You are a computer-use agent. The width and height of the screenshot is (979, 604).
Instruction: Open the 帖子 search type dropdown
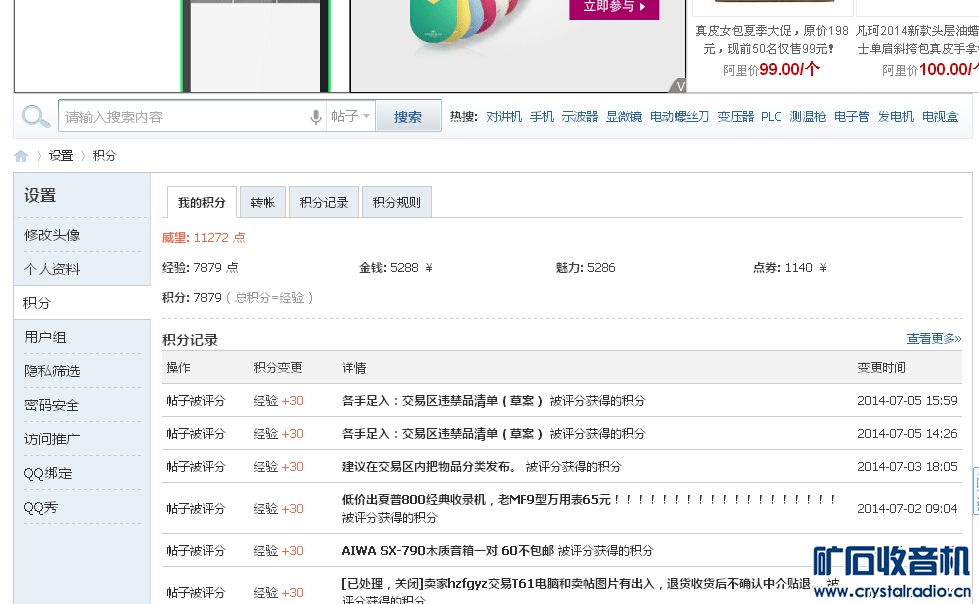(x=350, y=116)
